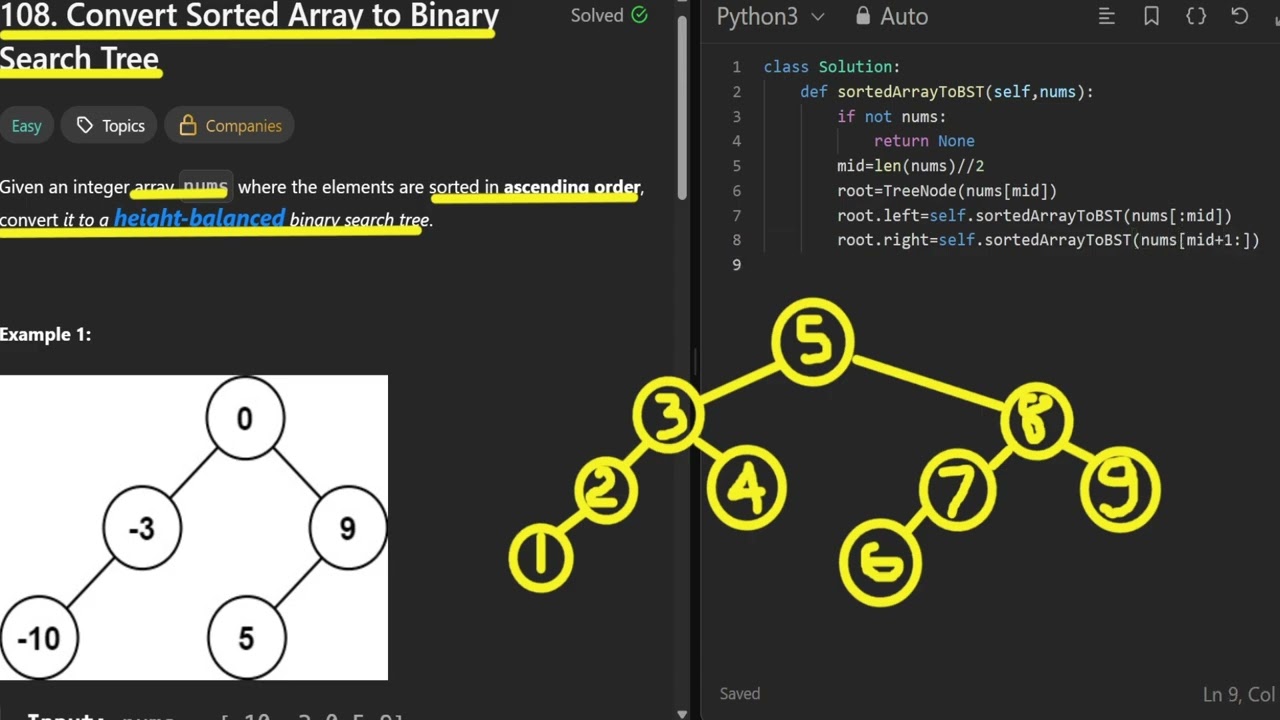The width and height of the screenshot is (1280, 720).
Task: Click the 'def sortedArrayToBST(self,nums):' line
Action: (946, 92)
